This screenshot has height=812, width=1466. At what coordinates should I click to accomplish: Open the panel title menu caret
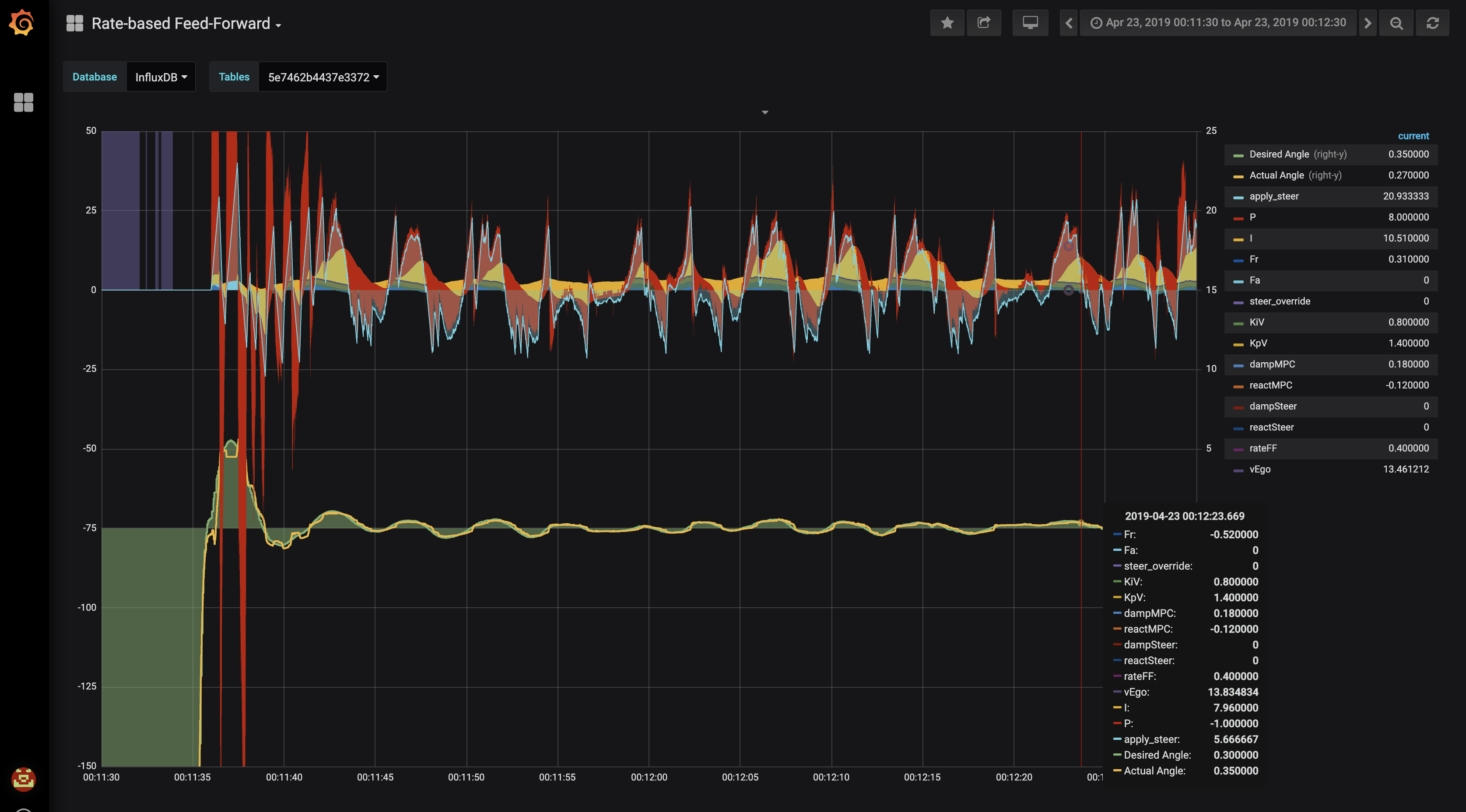(x=765, y=113)
